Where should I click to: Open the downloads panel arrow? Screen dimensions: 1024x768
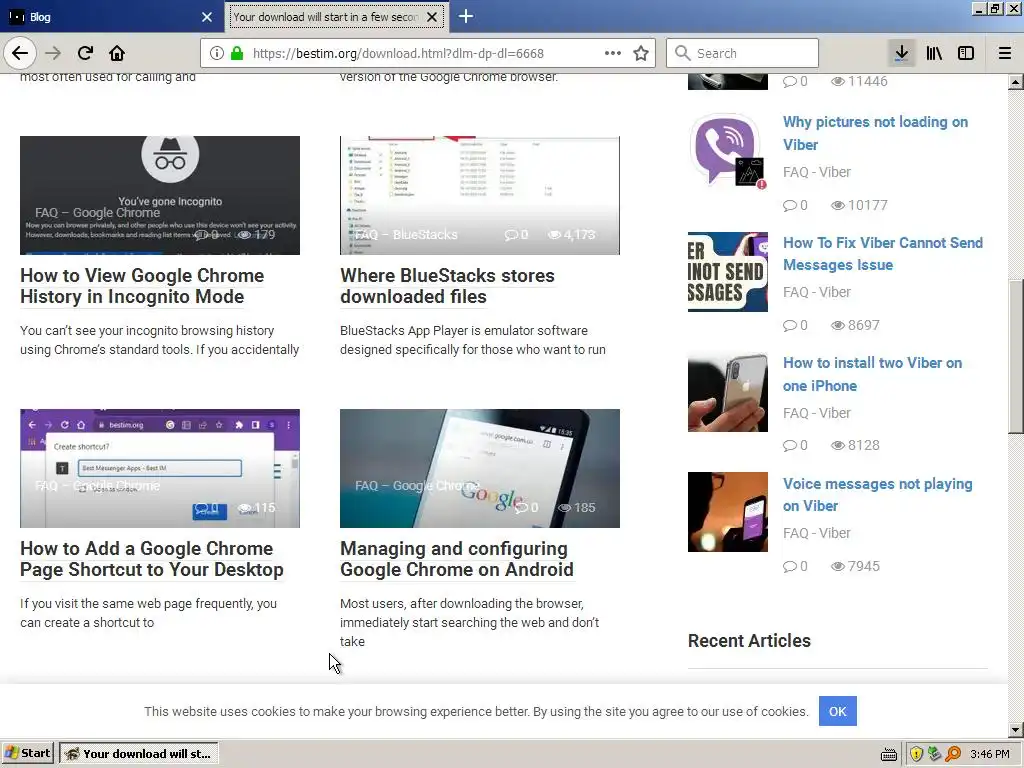click(x=902, y=54)
